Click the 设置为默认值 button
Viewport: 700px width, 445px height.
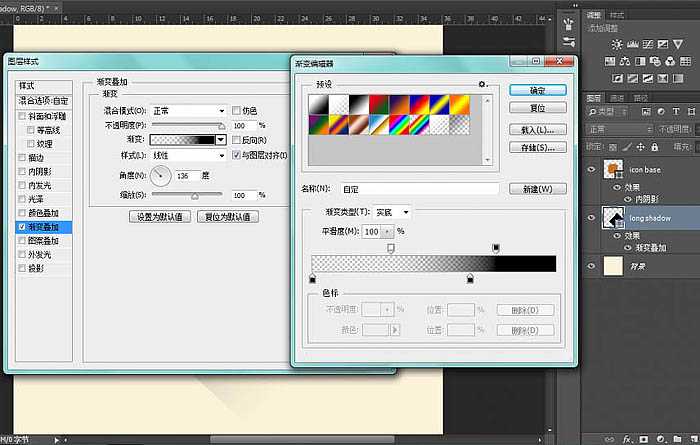click(x=158, y=217)
